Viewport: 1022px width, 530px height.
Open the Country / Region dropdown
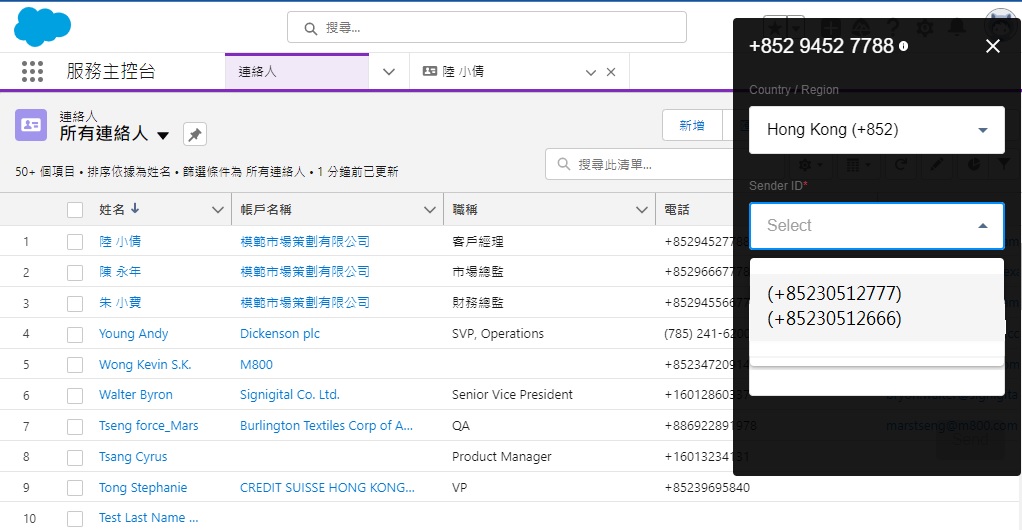pyautogui.click(x=876, y=130)
